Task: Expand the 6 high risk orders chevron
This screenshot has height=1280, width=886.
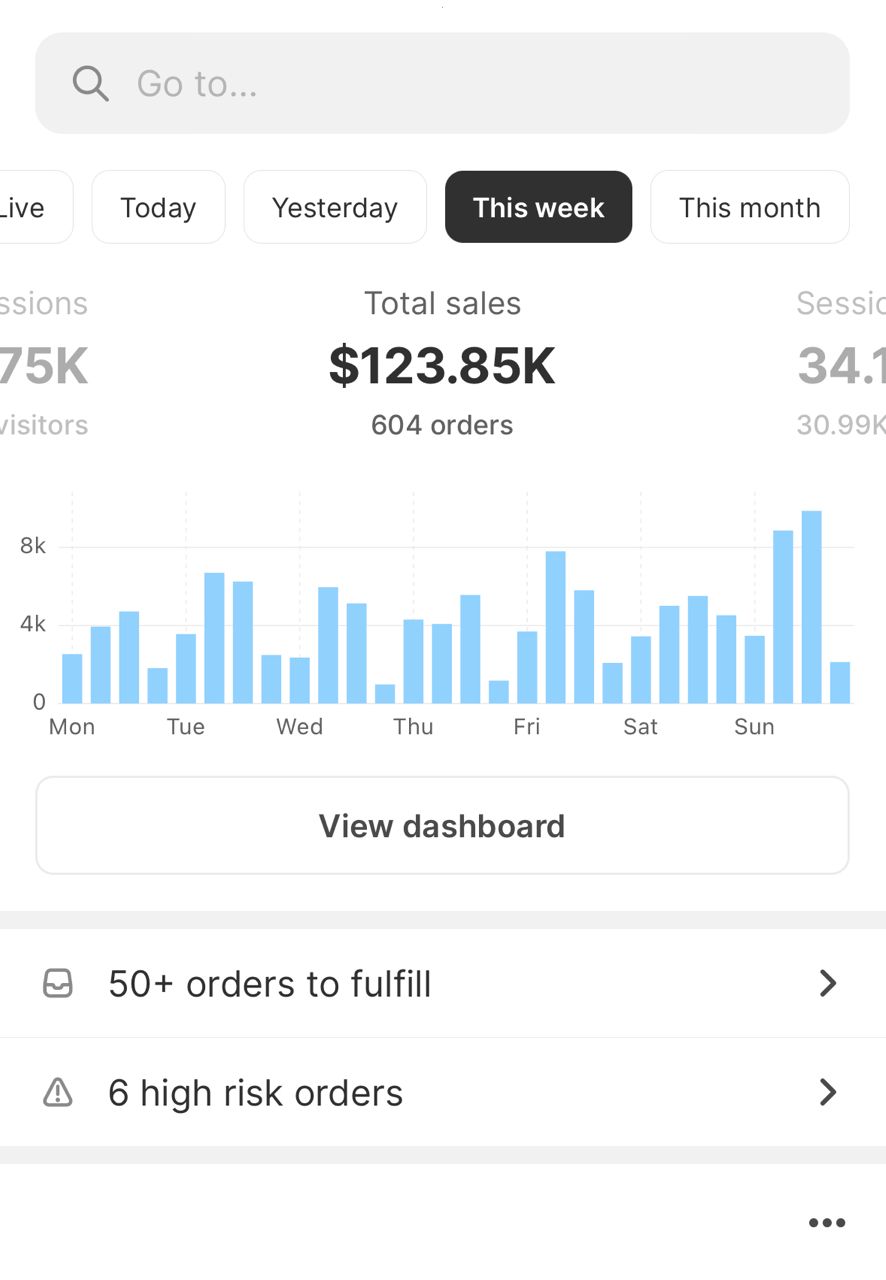Action: click(827, 1093)
